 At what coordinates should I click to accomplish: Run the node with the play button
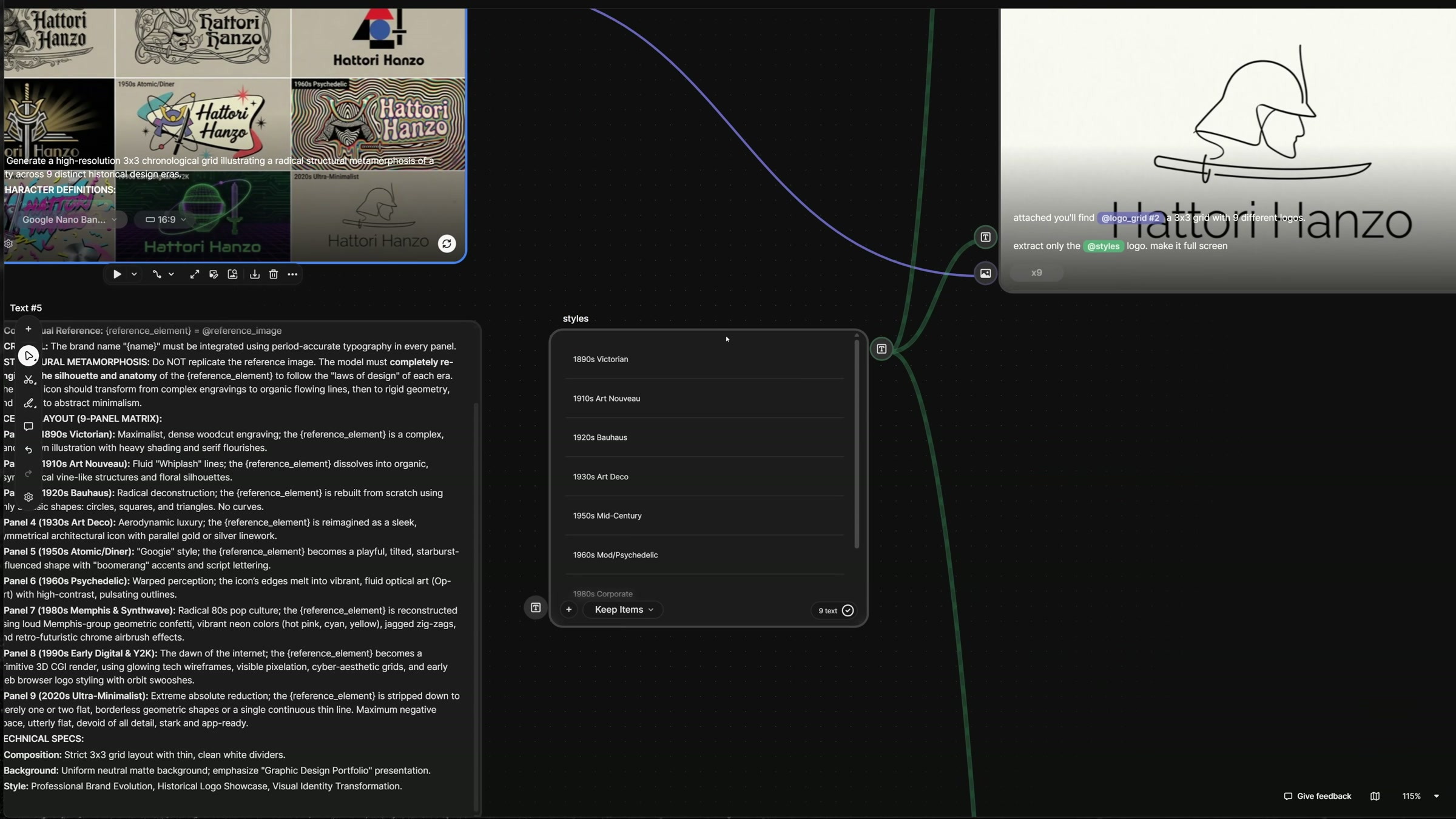(117, 274)
